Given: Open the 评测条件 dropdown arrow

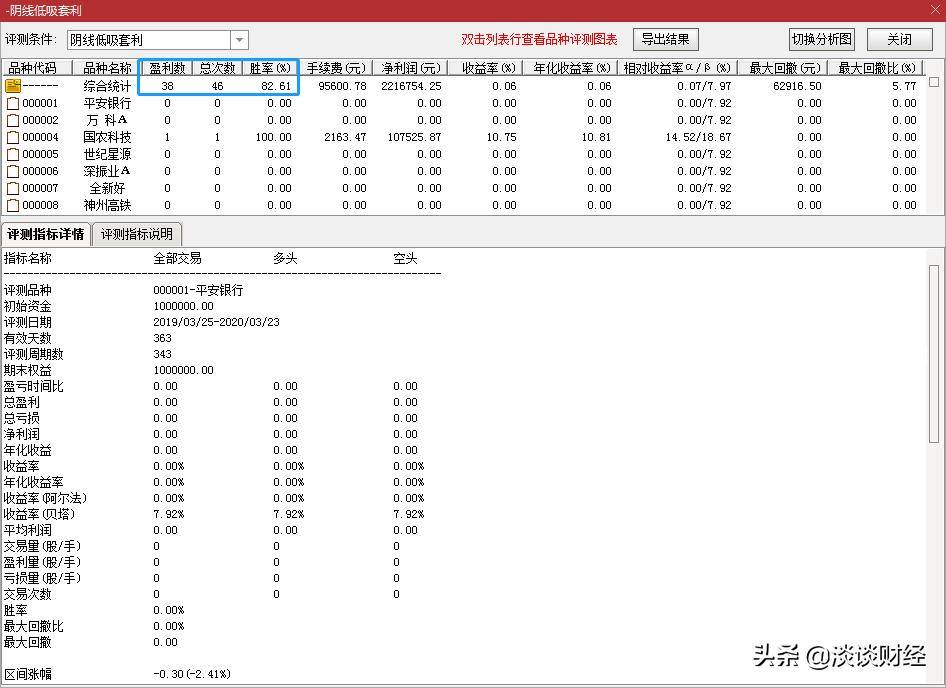Looking at the screenshot, I should 240,40.
